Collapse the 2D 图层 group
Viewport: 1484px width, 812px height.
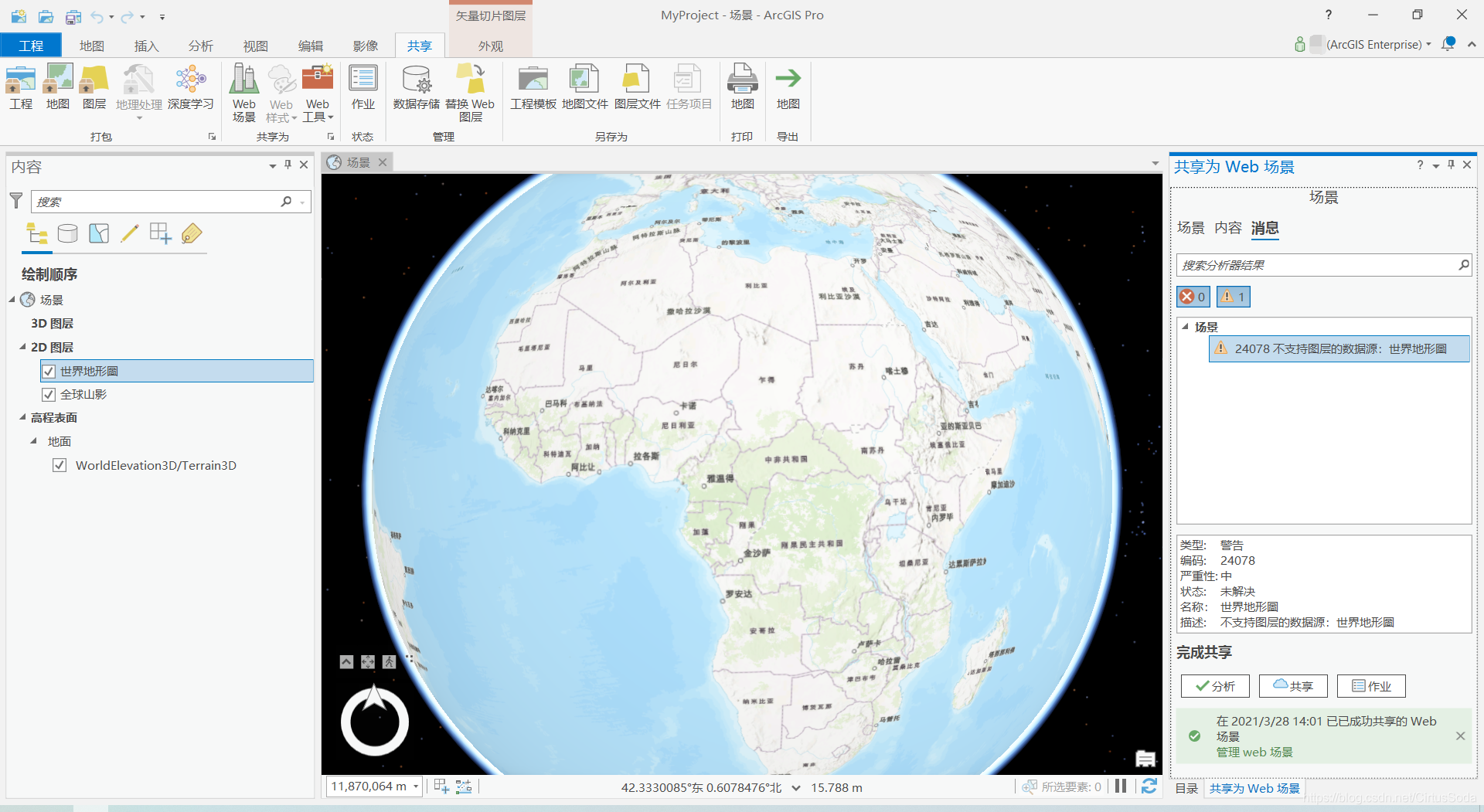coord(22,347)
